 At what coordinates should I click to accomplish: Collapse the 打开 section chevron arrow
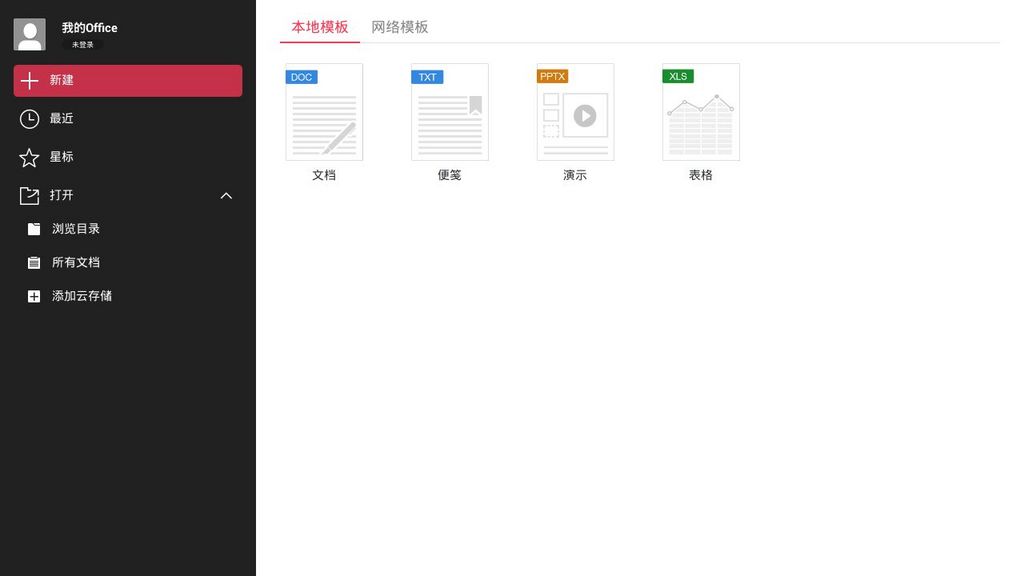tap(226, 196)
